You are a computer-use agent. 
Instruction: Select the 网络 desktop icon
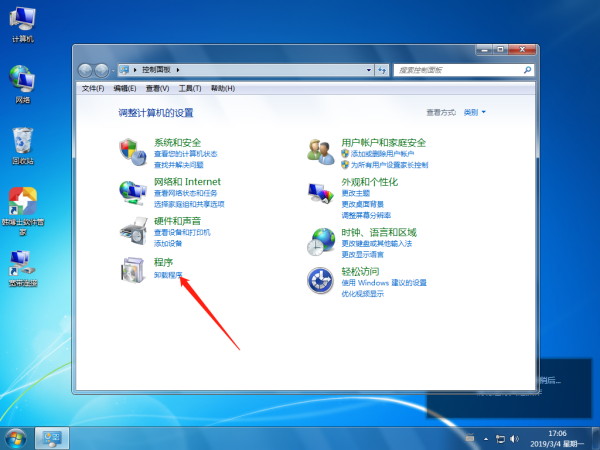coord(23,84)
